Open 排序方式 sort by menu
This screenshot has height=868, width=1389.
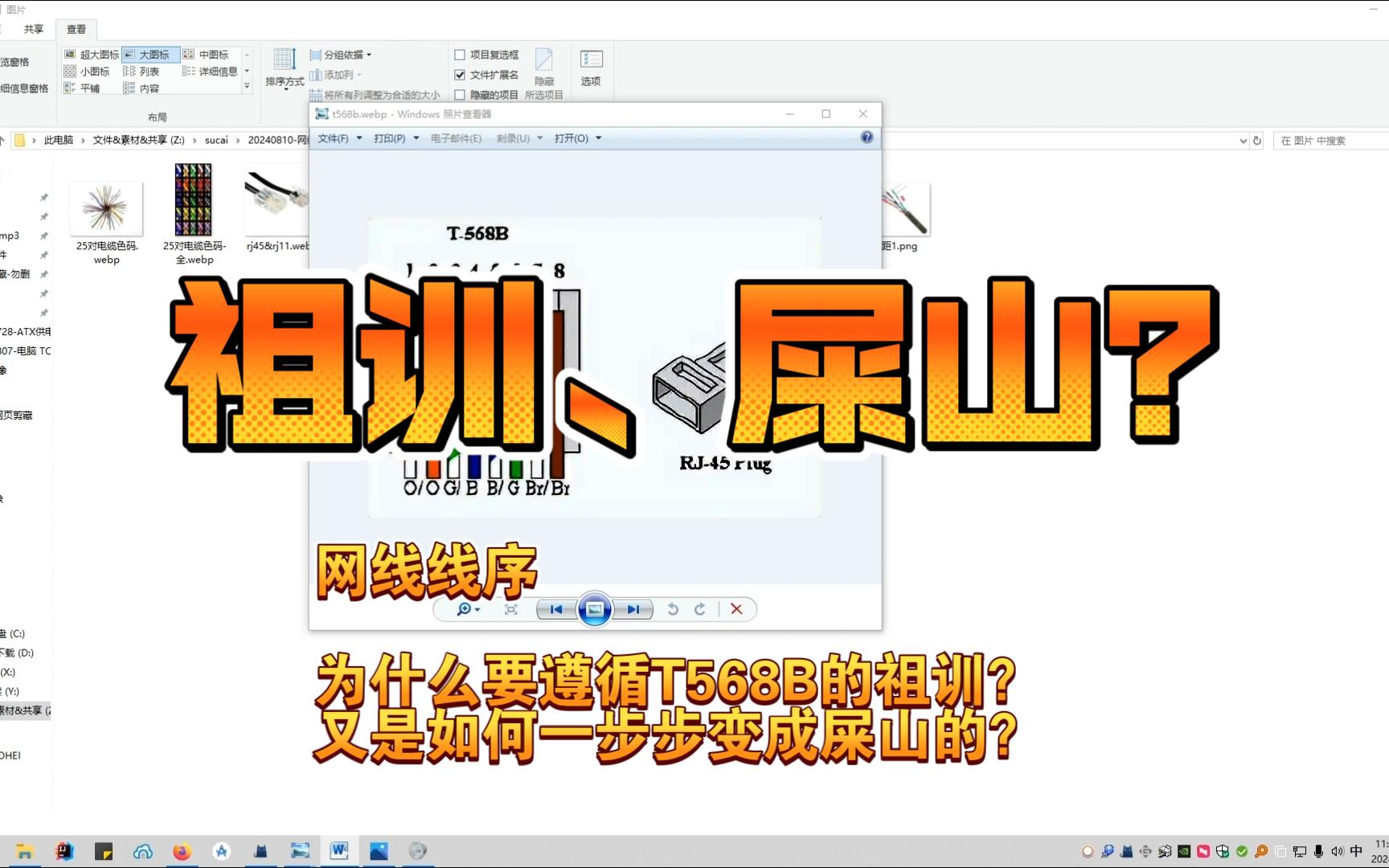tap(285, 68)
